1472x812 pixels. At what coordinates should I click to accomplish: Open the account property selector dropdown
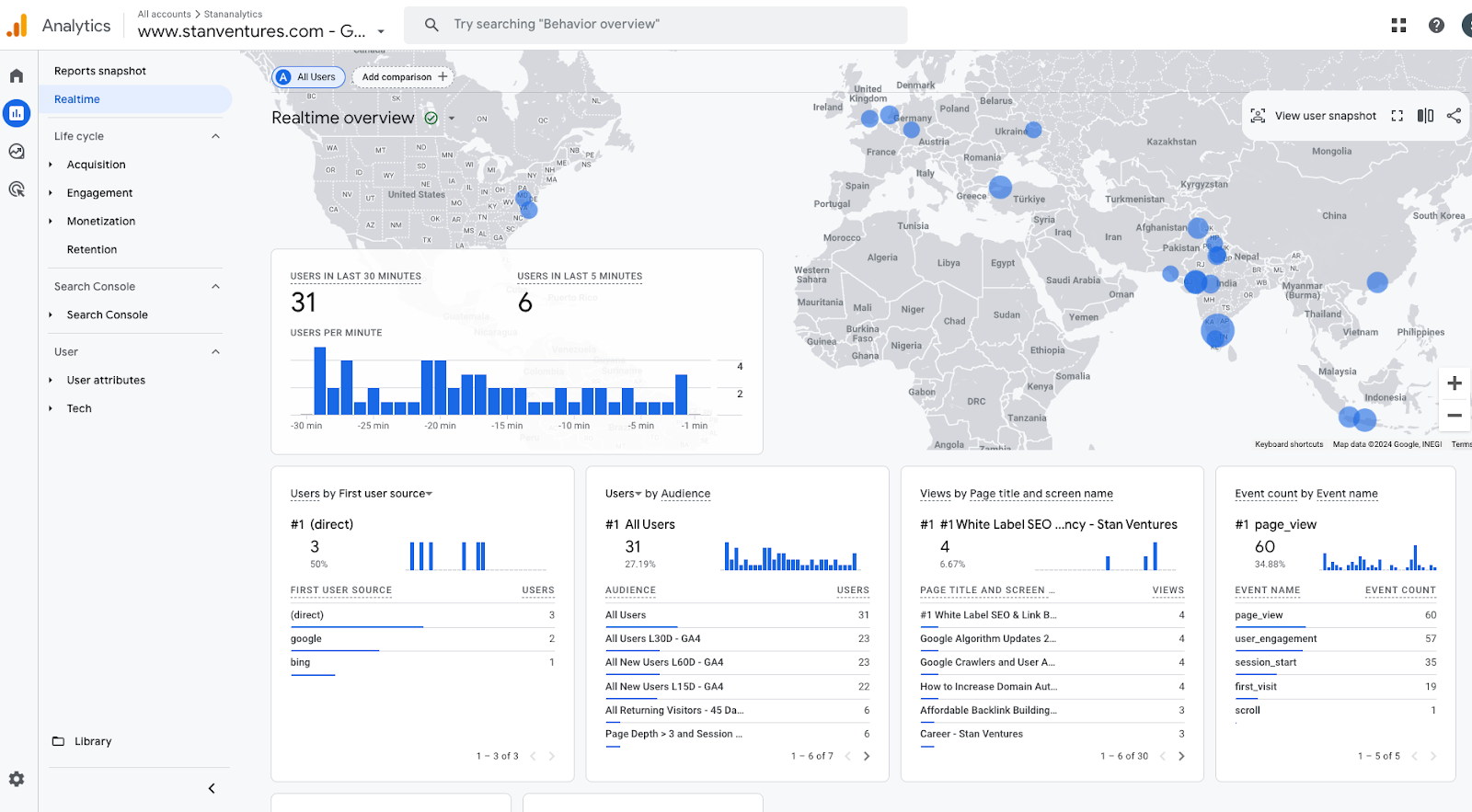381,31
